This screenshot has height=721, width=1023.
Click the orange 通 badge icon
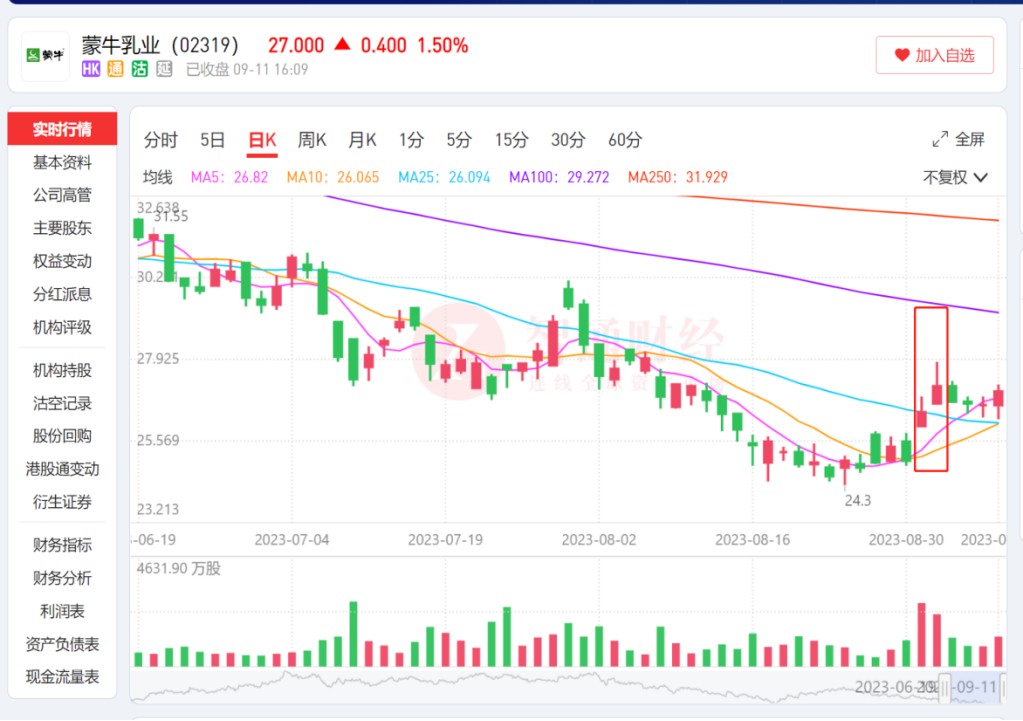coord(115,69)
